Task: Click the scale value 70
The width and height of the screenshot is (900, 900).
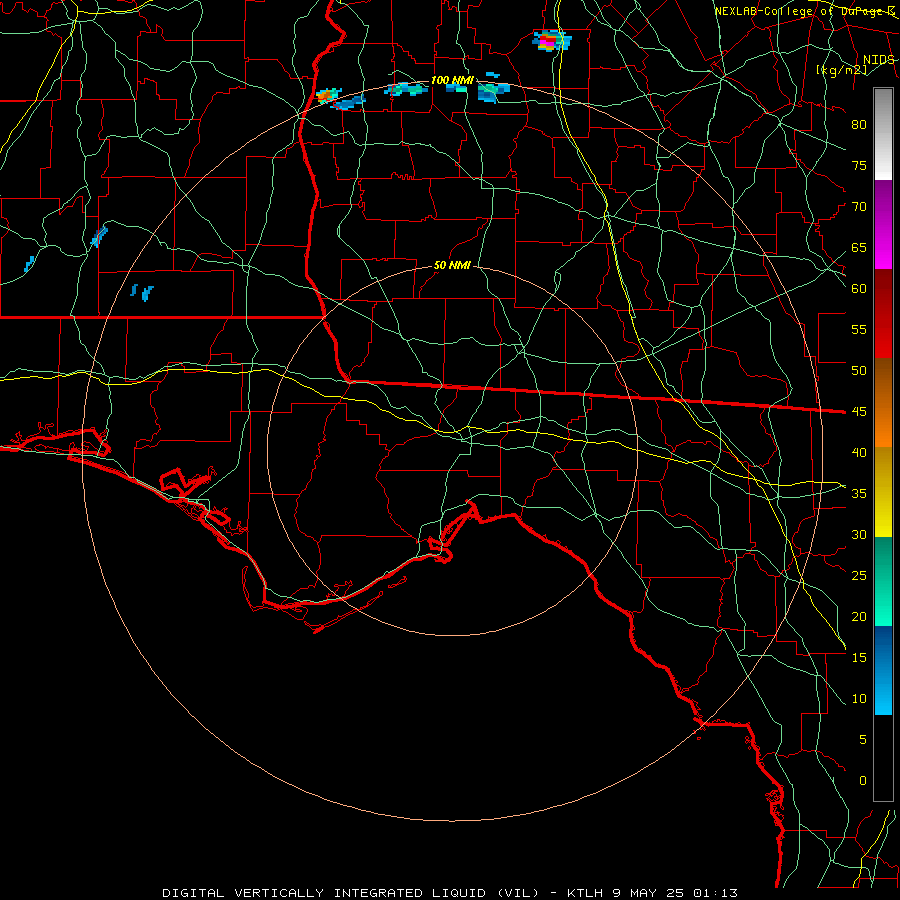Action: pos(859,207)
